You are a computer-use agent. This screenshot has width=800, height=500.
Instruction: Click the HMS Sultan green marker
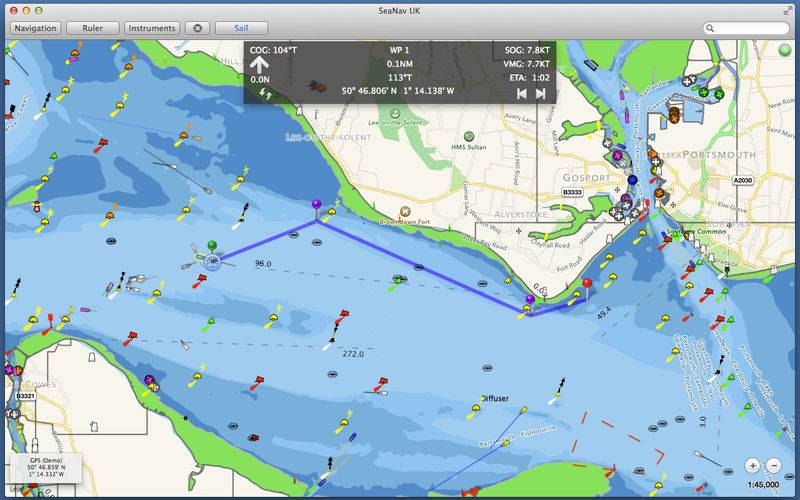click(469, 136)
